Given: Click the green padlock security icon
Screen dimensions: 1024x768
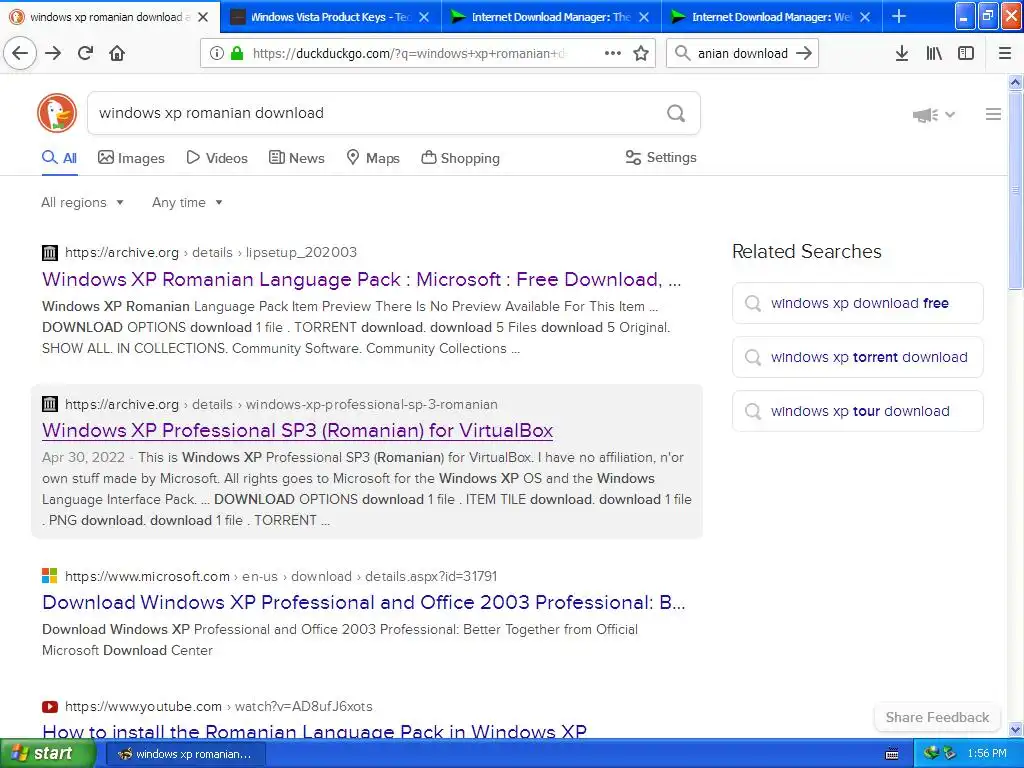Looking at the screenshot, I should coord(236,54).
